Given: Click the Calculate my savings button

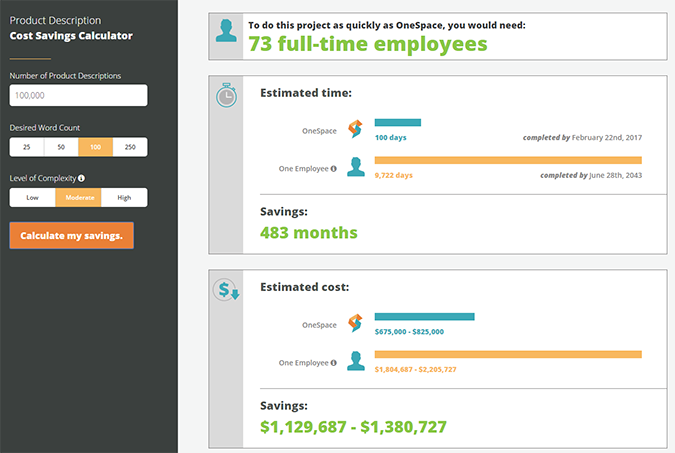Looking at the screenshot, I should tap(71, 236).
